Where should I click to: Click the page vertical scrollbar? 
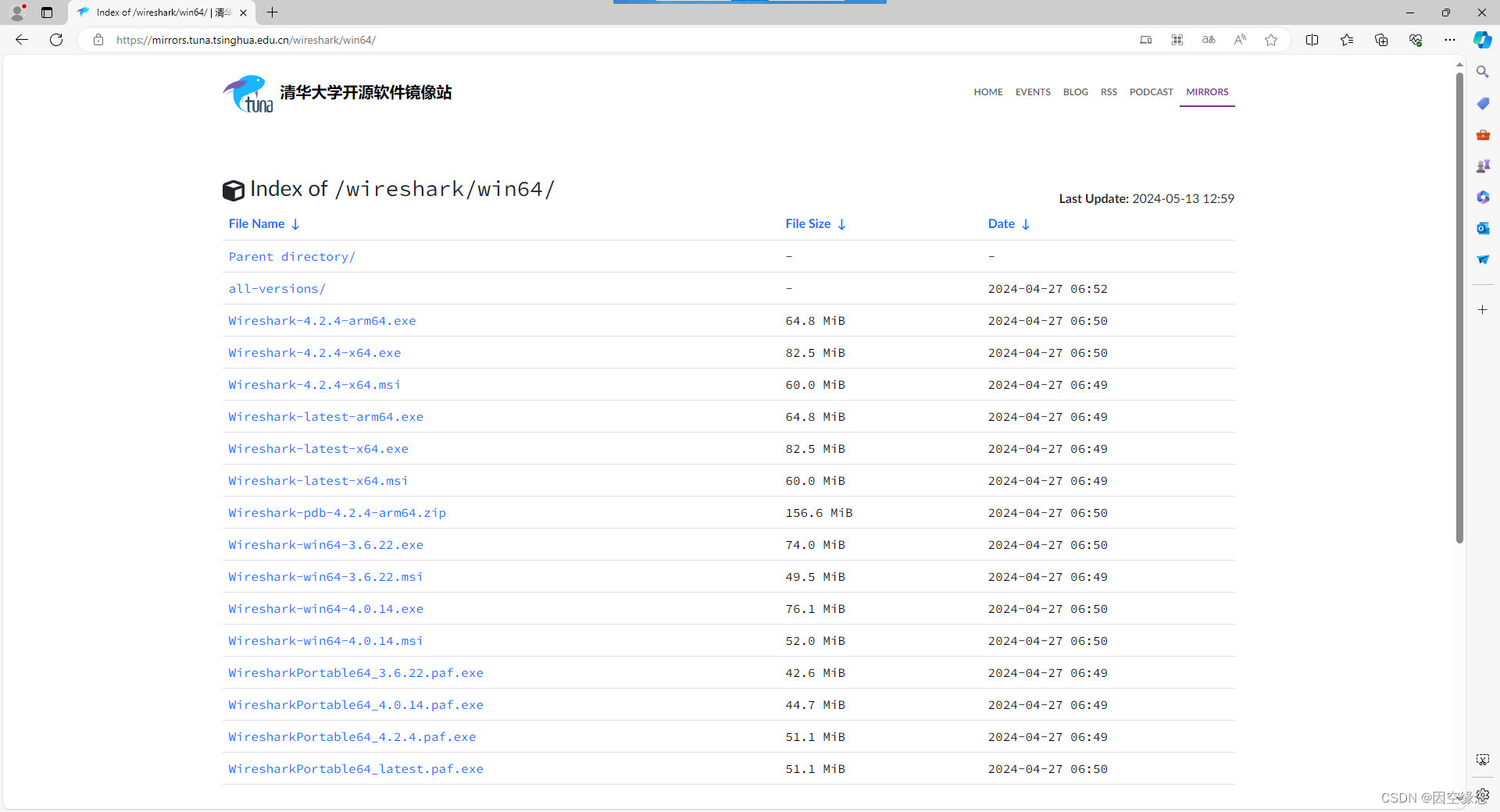pos(1459,308)
